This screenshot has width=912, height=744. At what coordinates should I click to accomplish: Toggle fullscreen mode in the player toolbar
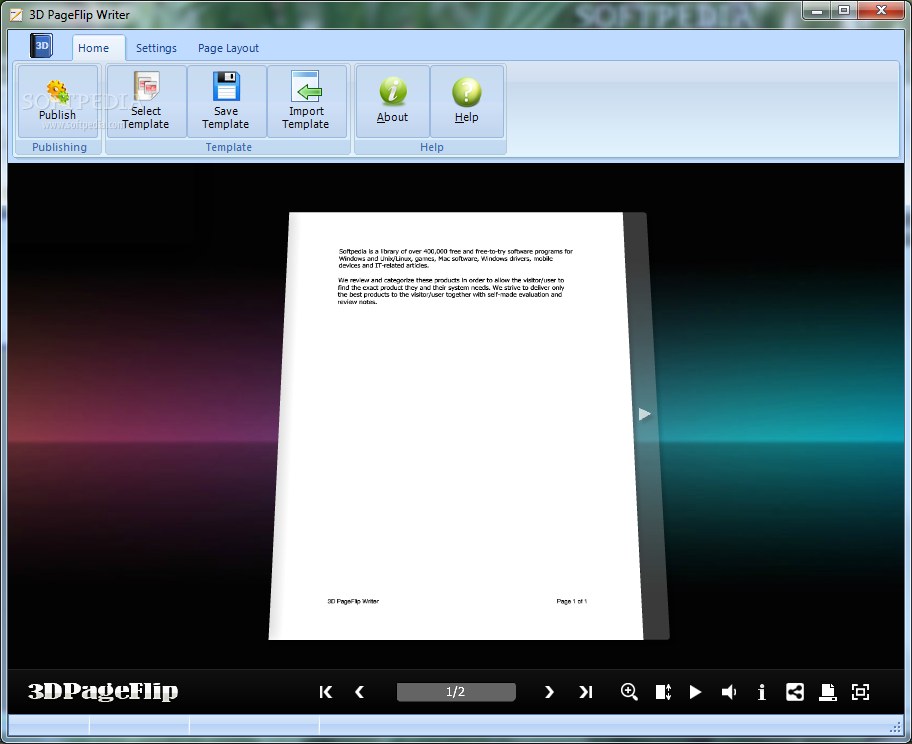click(860, 692)
